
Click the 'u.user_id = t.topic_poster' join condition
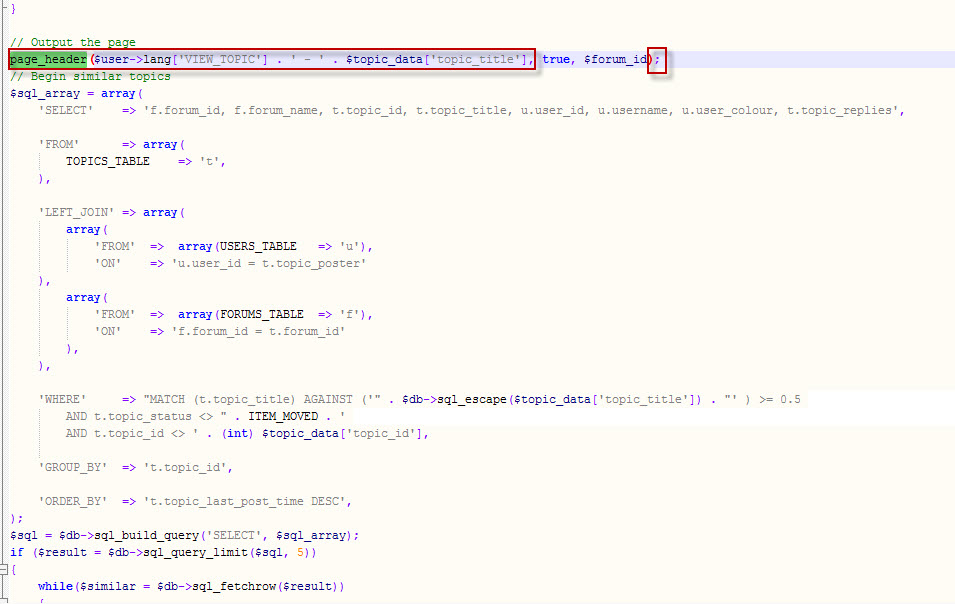[269, 263]
